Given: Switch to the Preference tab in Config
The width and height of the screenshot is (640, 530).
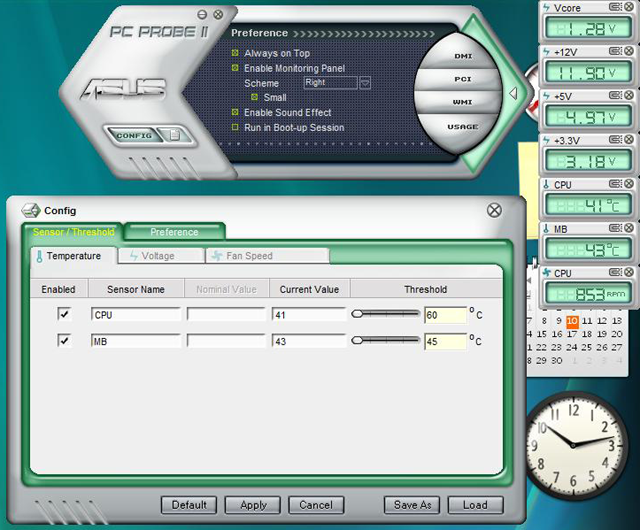Looking at the screenshot, I should (x=174, y=232).
